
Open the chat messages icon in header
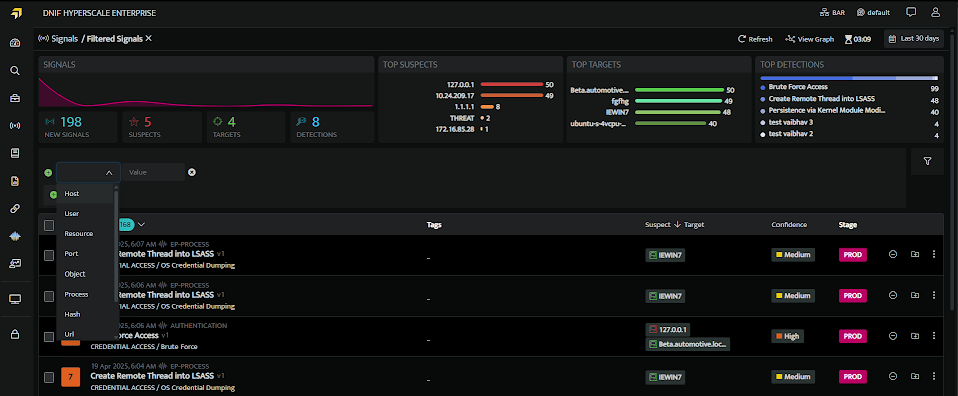point(911,12)
